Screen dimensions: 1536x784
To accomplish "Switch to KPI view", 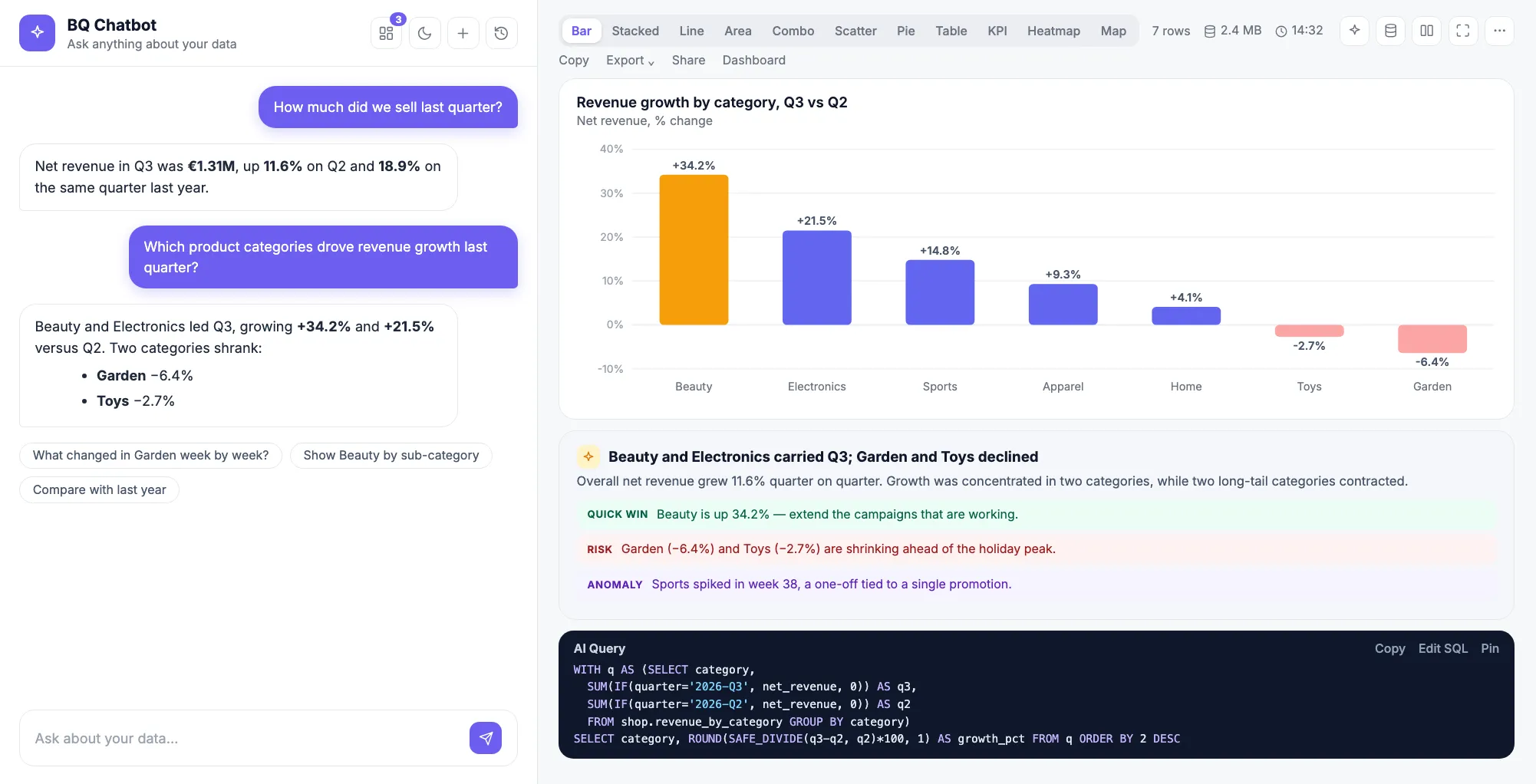I will [997, 31].
